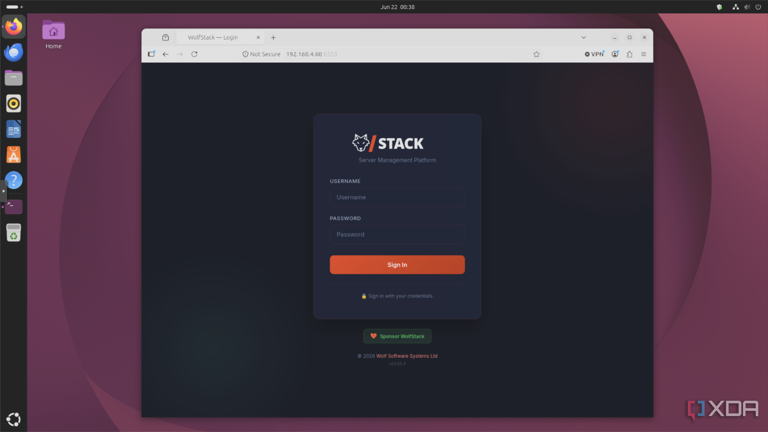The height and width of the screenshot is (432, 768).
Task: Click the Sign In button
Action: (x=397, y=264)
